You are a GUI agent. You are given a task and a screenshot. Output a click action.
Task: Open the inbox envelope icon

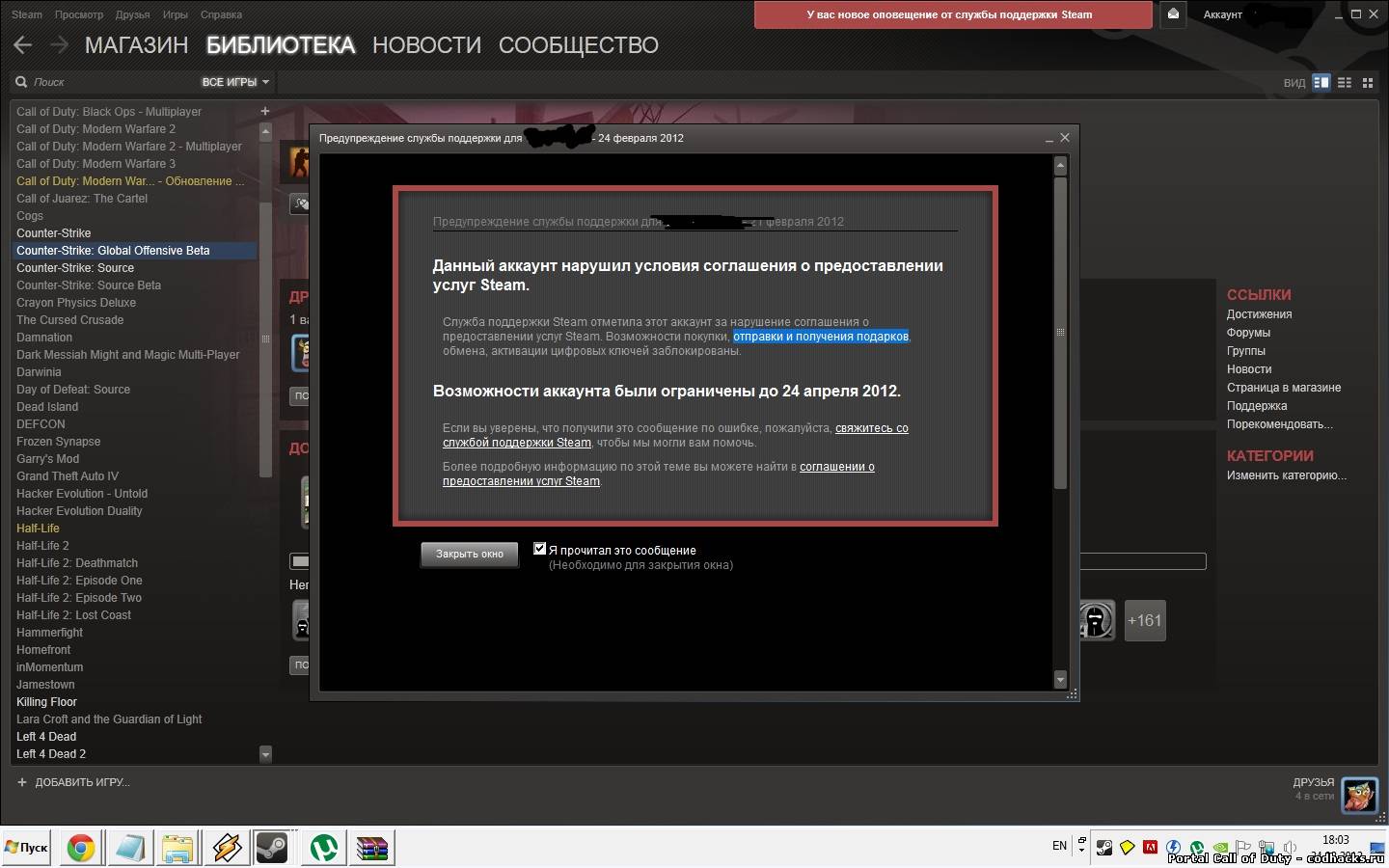coord(1173,14)
